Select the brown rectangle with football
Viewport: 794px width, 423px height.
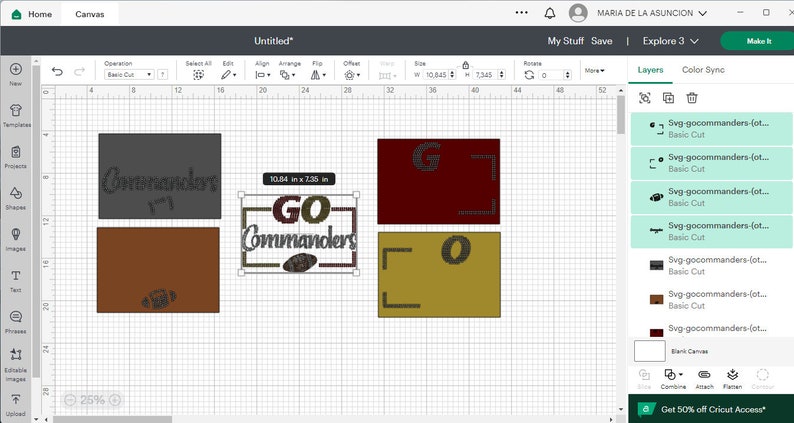pyautogui.click(x=158, y=270)
